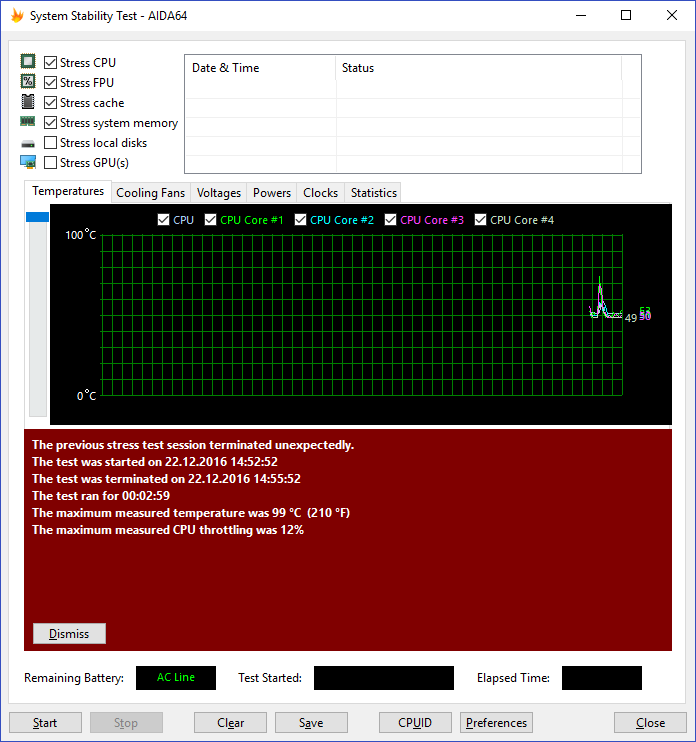Click the blue graph scale slider handle
This screenshot has width=696, height=742.
37,217
